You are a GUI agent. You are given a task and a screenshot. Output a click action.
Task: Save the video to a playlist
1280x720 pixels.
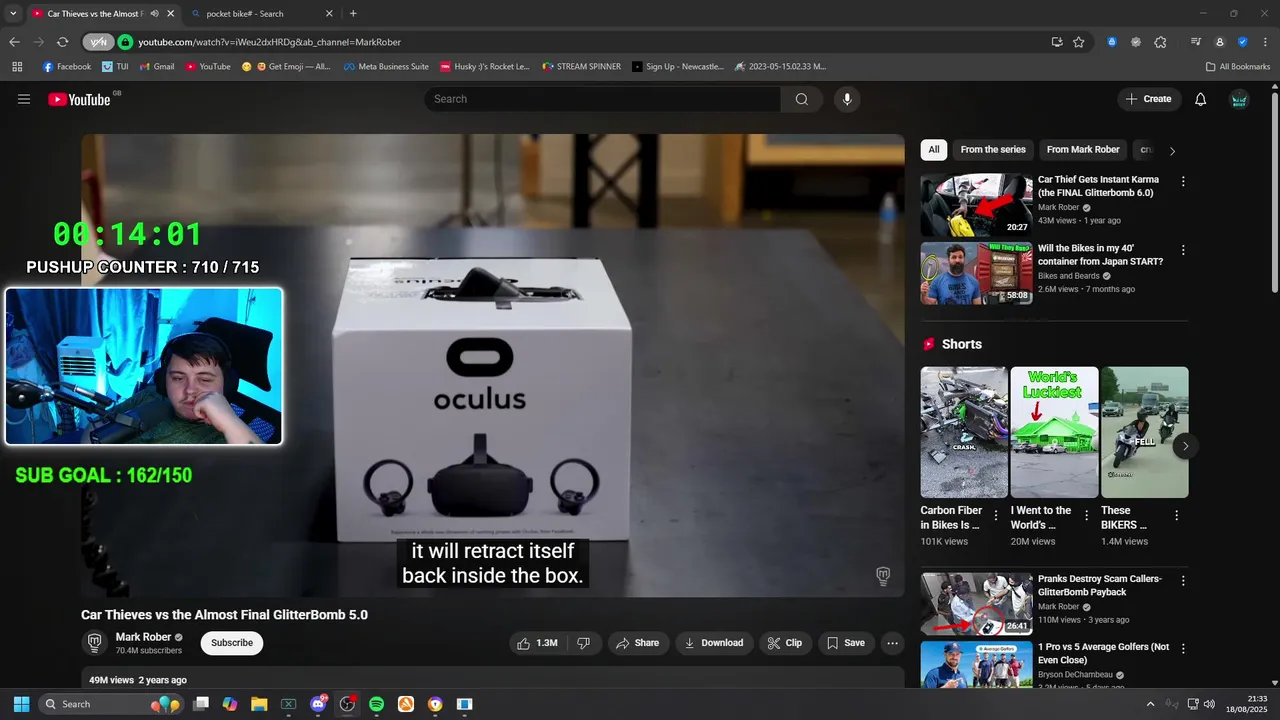(x=845, y=643)
